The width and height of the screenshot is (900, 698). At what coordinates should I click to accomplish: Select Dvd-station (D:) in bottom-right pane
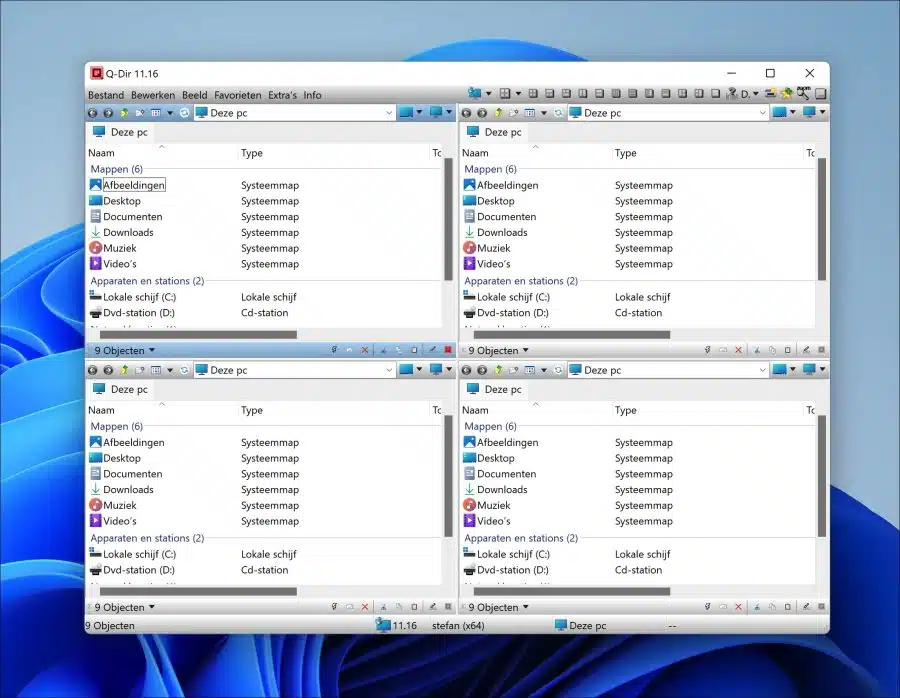[x=513, y=570]
